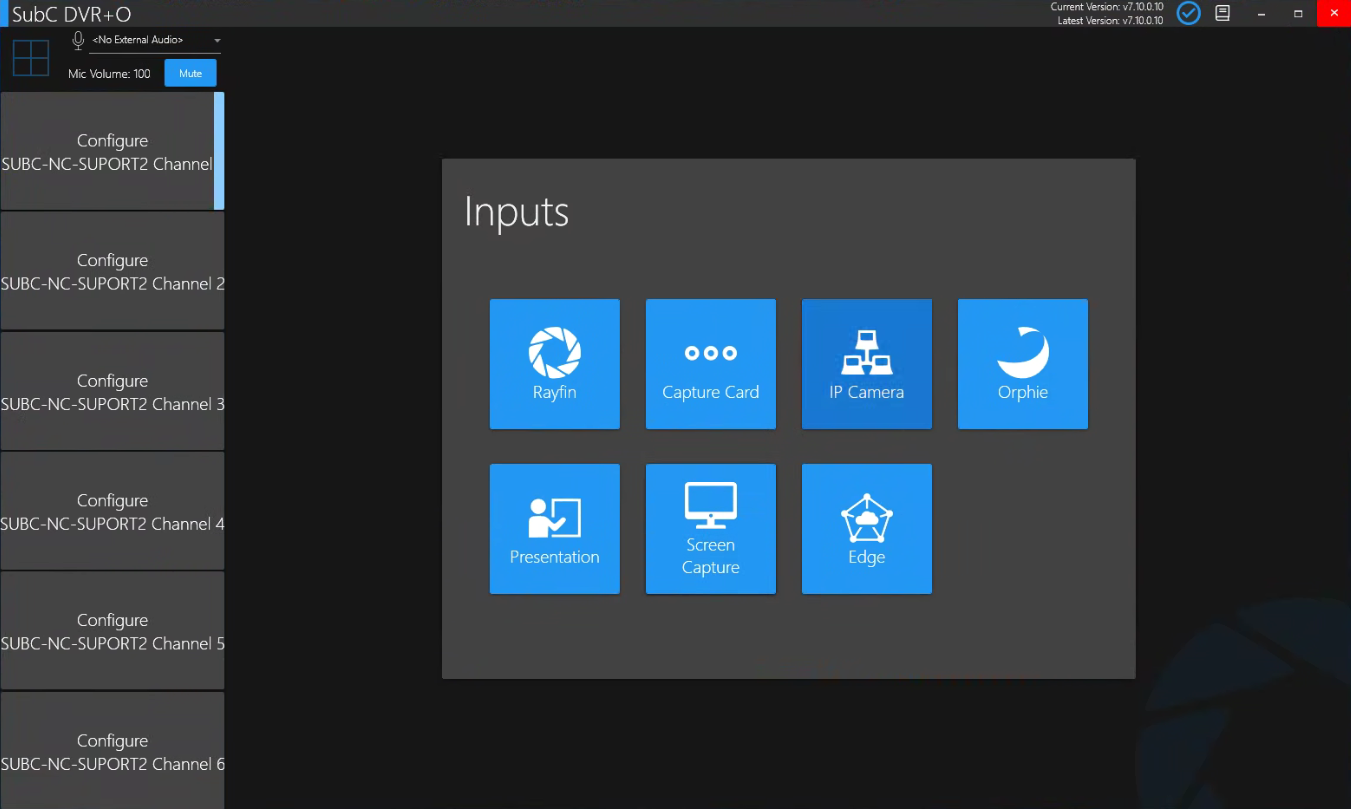The height and width of the screenshot is (809, 1351).
Task: Click the microphone icon
Action: click(x=78, y=40)
